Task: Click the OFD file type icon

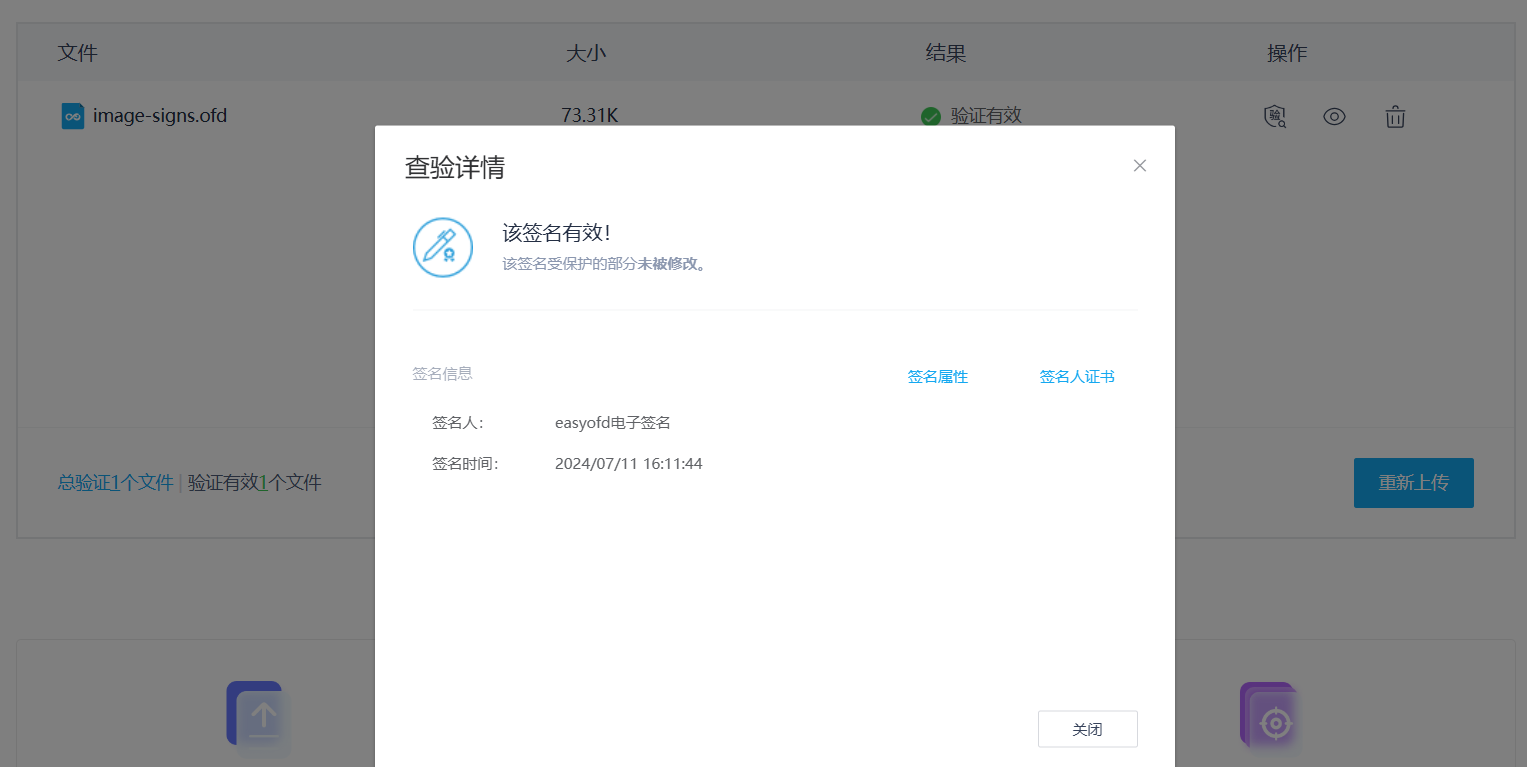Action: pos(72,116)
